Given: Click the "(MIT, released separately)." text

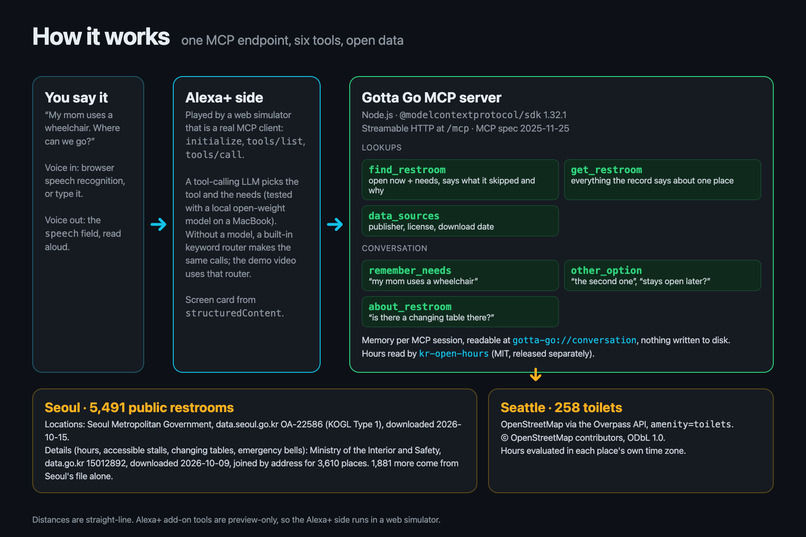Looking at the screenshot, I should point(543,354).
